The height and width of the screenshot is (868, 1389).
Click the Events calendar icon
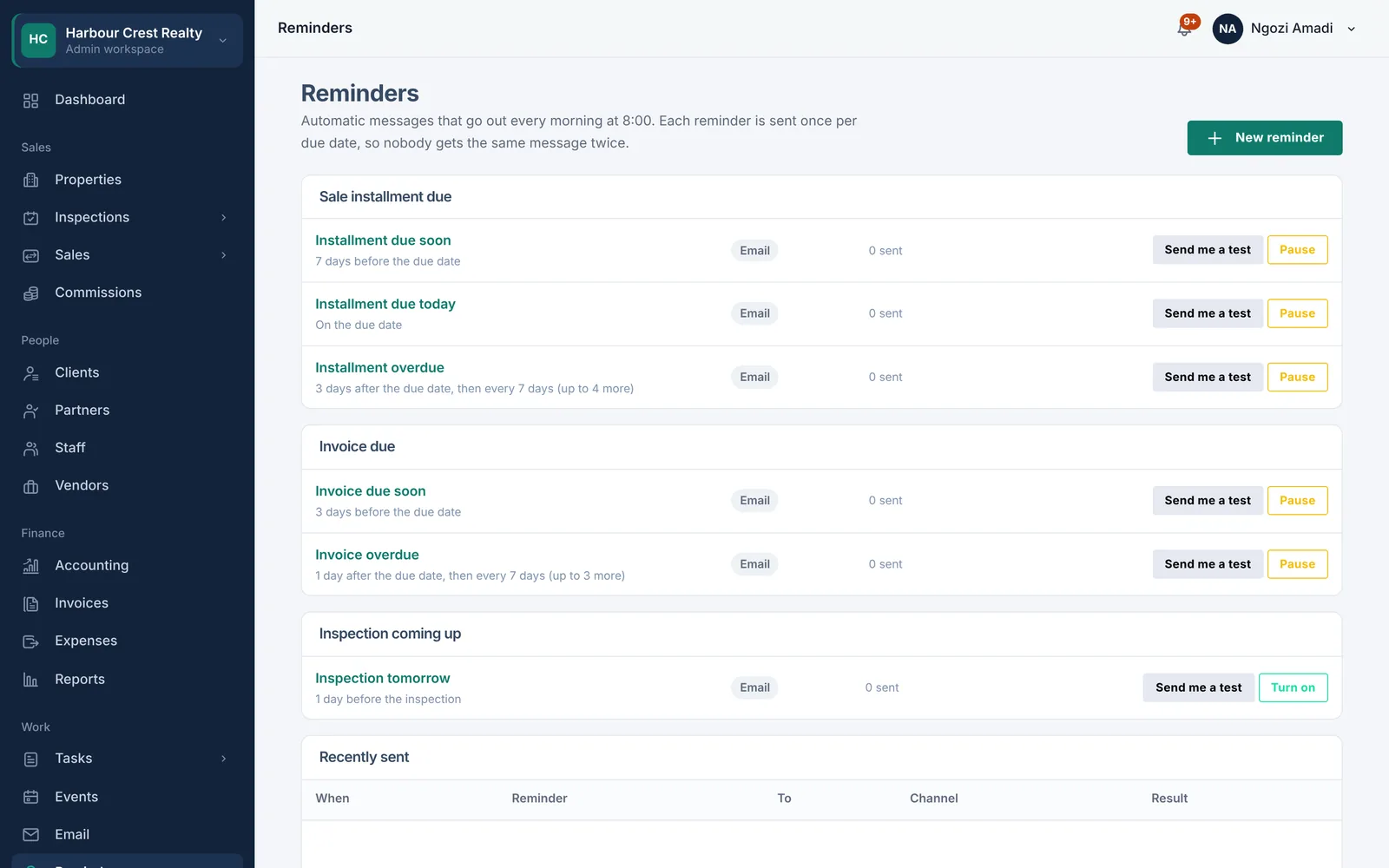click(x=31, y=797)
